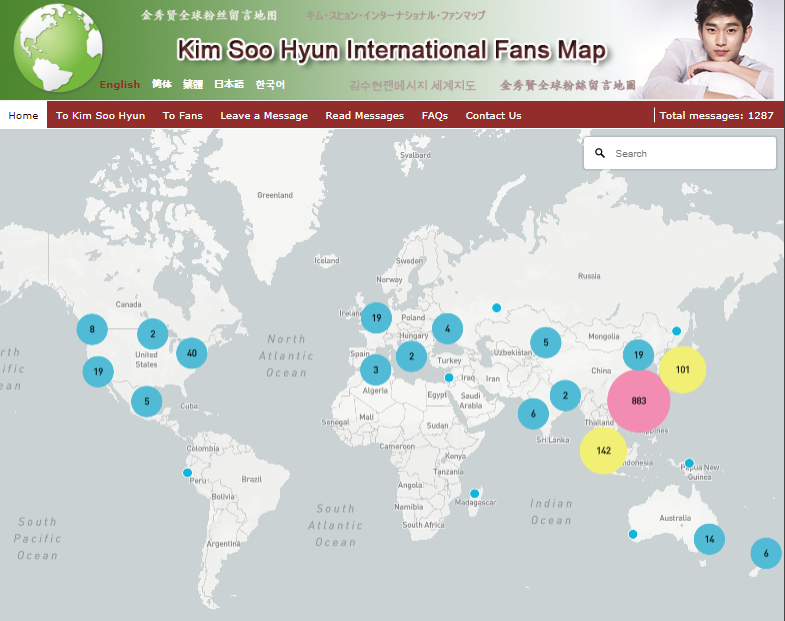This screenshot has height=621, width=785.
Task: Click the Russia label on map
Action: (x=589, y=276)
